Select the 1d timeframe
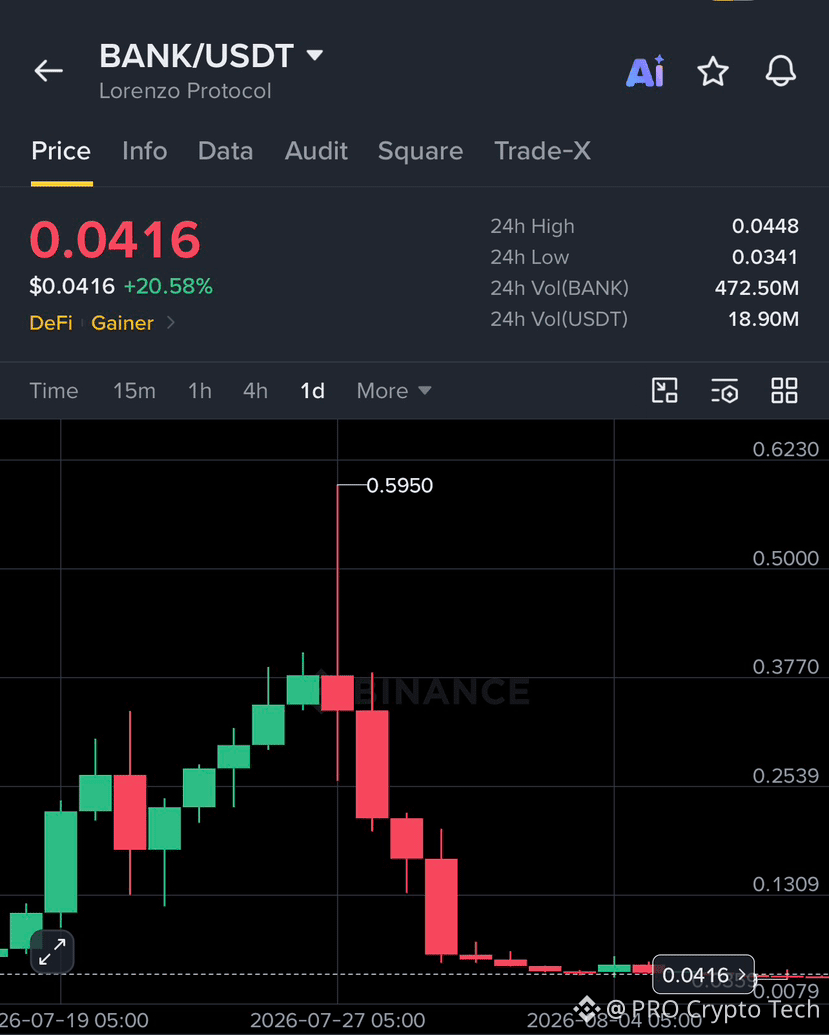The width and height of the screenshot is (829, 1035). pos(312,391)
